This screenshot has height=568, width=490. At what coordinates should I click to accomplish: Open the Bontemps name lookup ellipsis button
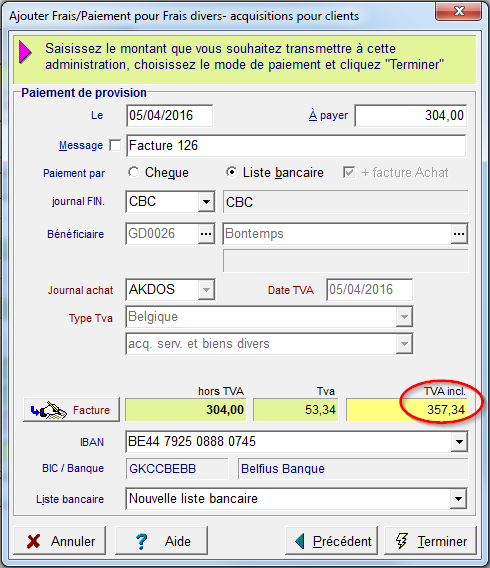pos(459,234)
